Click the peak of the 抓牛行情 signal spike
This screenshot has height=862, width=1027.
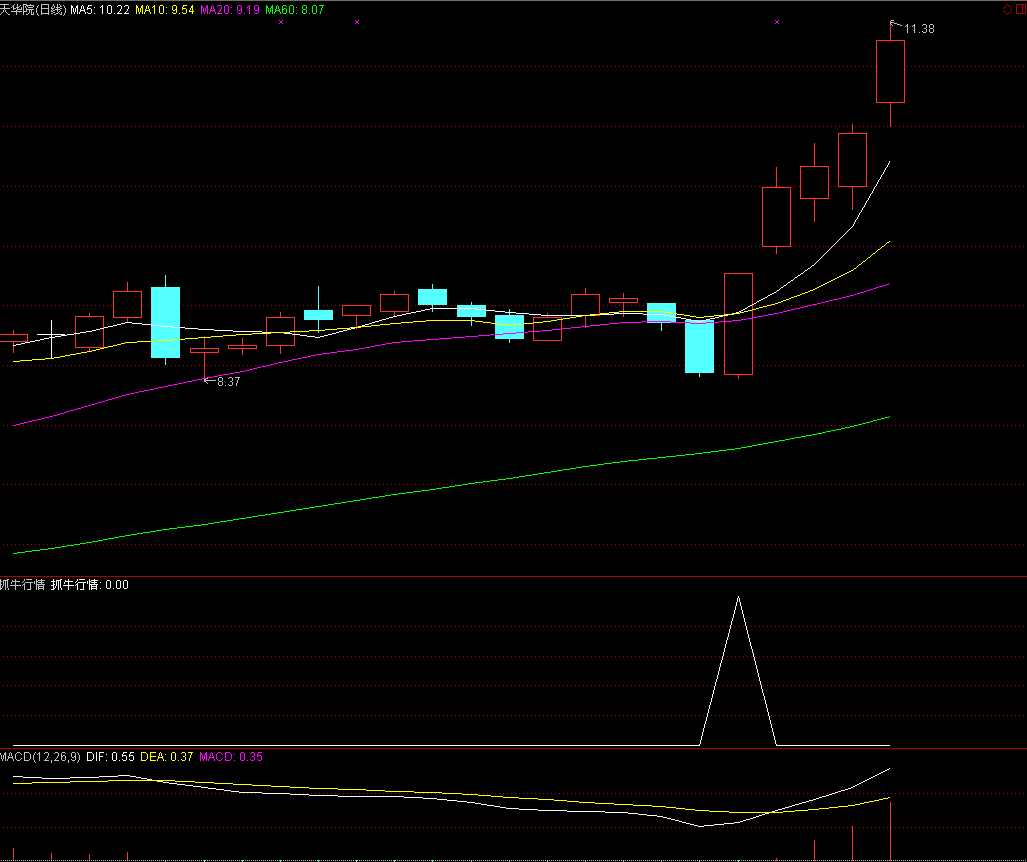(738, 597)
